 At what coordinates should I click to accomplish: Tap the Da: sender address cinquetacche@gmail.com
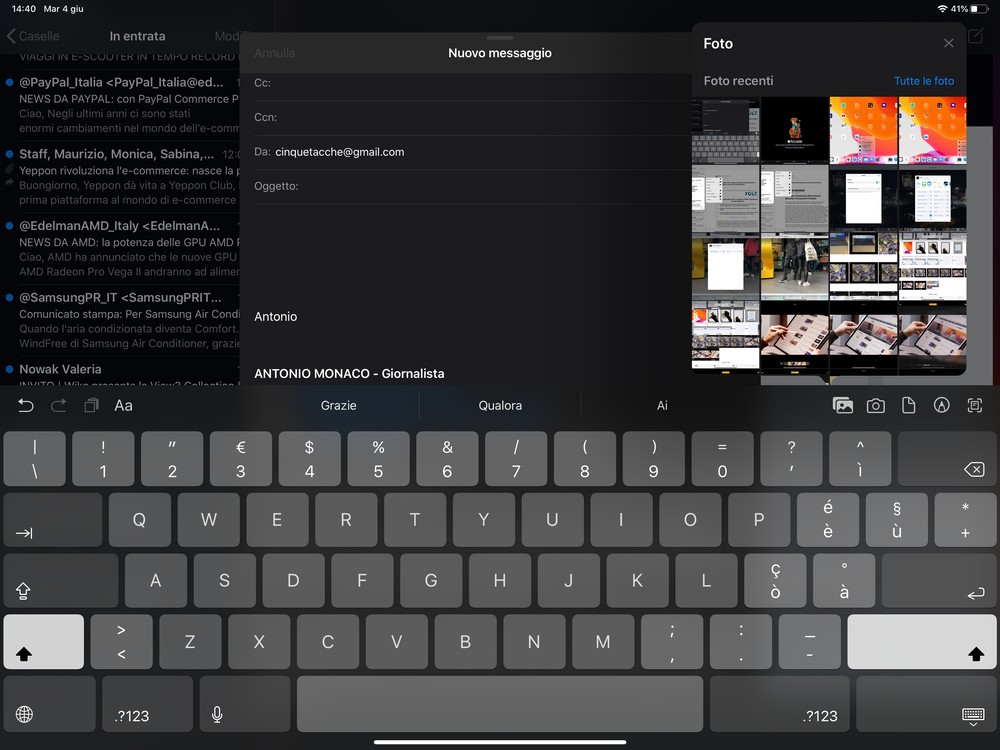point(339,152)
